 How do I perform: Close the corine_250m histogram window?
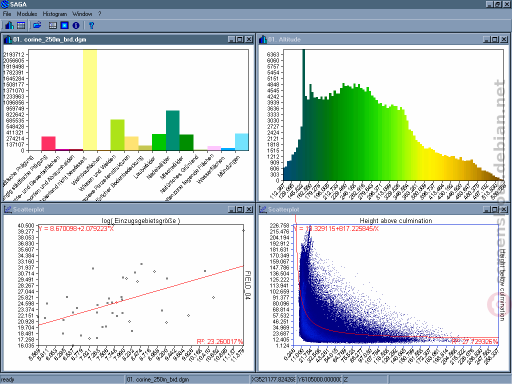pos(249,39)
